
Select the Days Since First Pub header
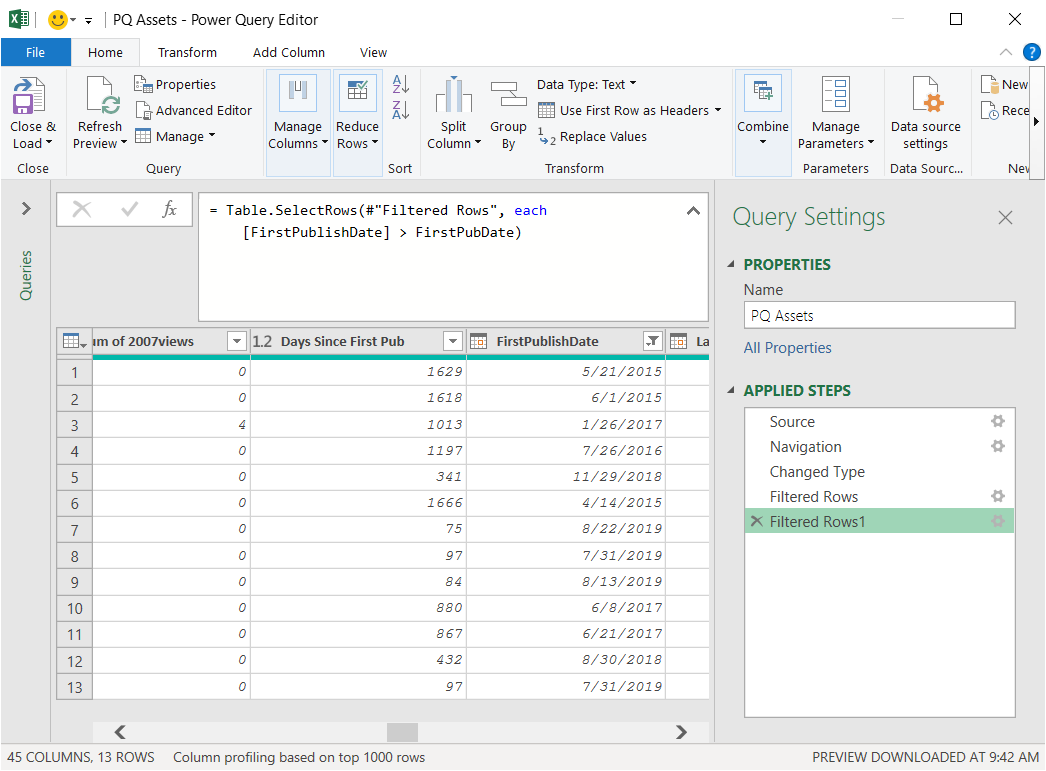[x=342, y=341]
